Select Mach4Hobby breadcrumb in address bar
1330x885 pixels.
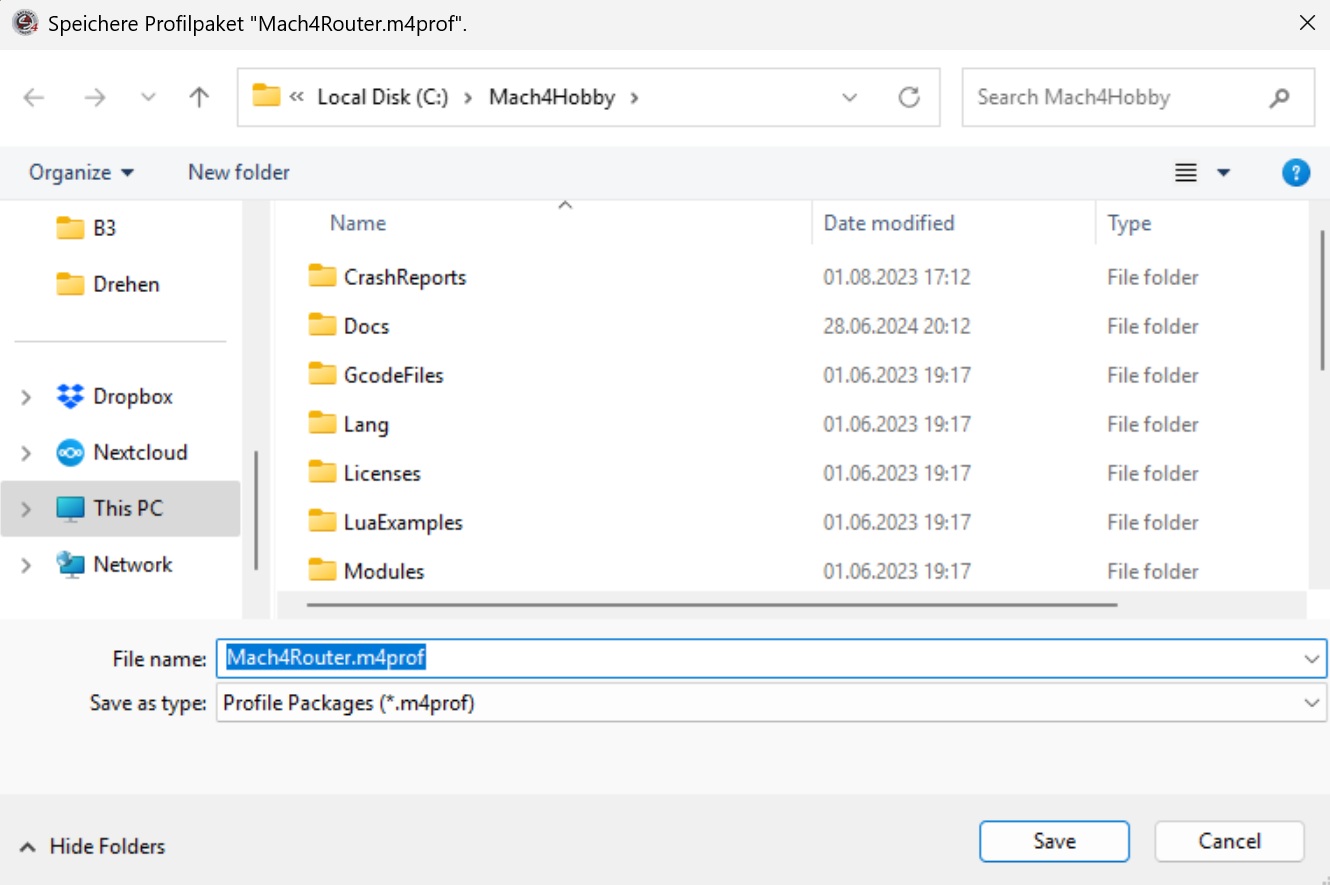[552, 97]
